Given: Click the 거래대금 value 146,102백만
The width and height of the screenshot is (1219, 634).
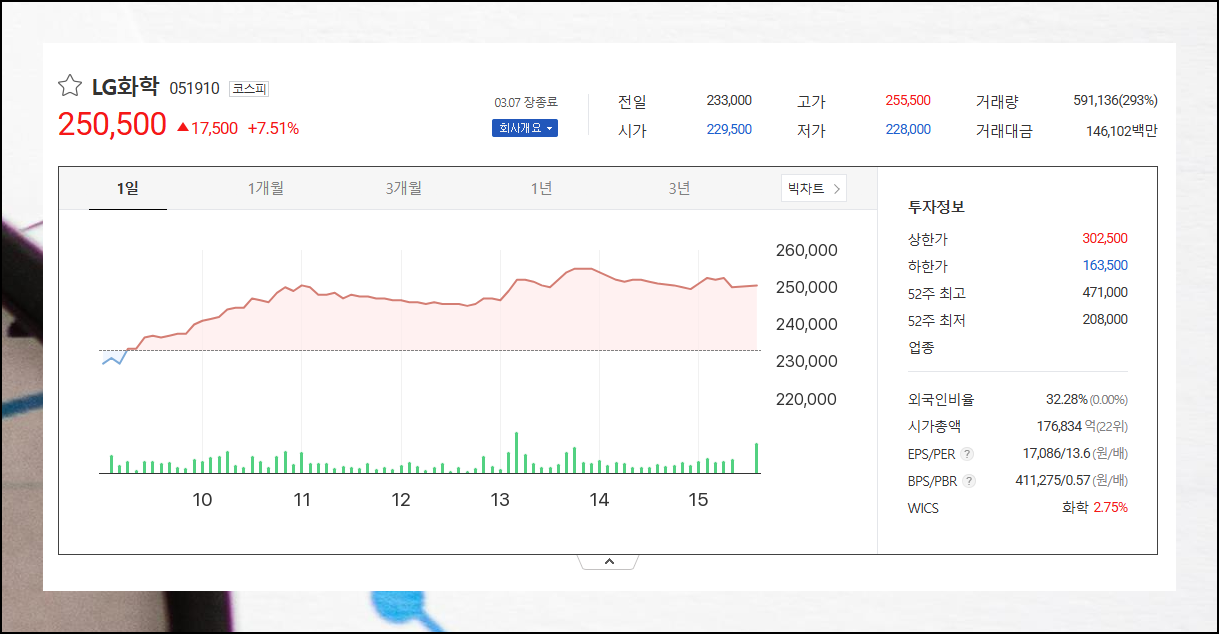Looking at the screenshot, I should click(x=1122, y=130).
